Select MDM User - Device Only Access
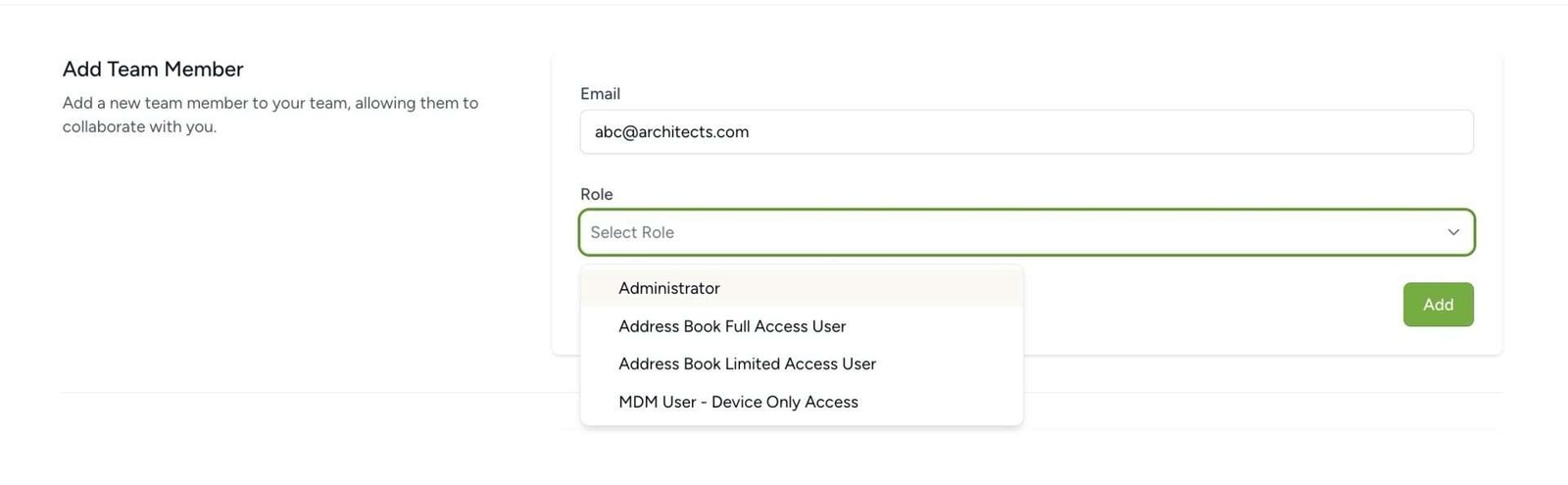Image resolution: width=1568 pixels, height=485 pixels. [802, 402]
